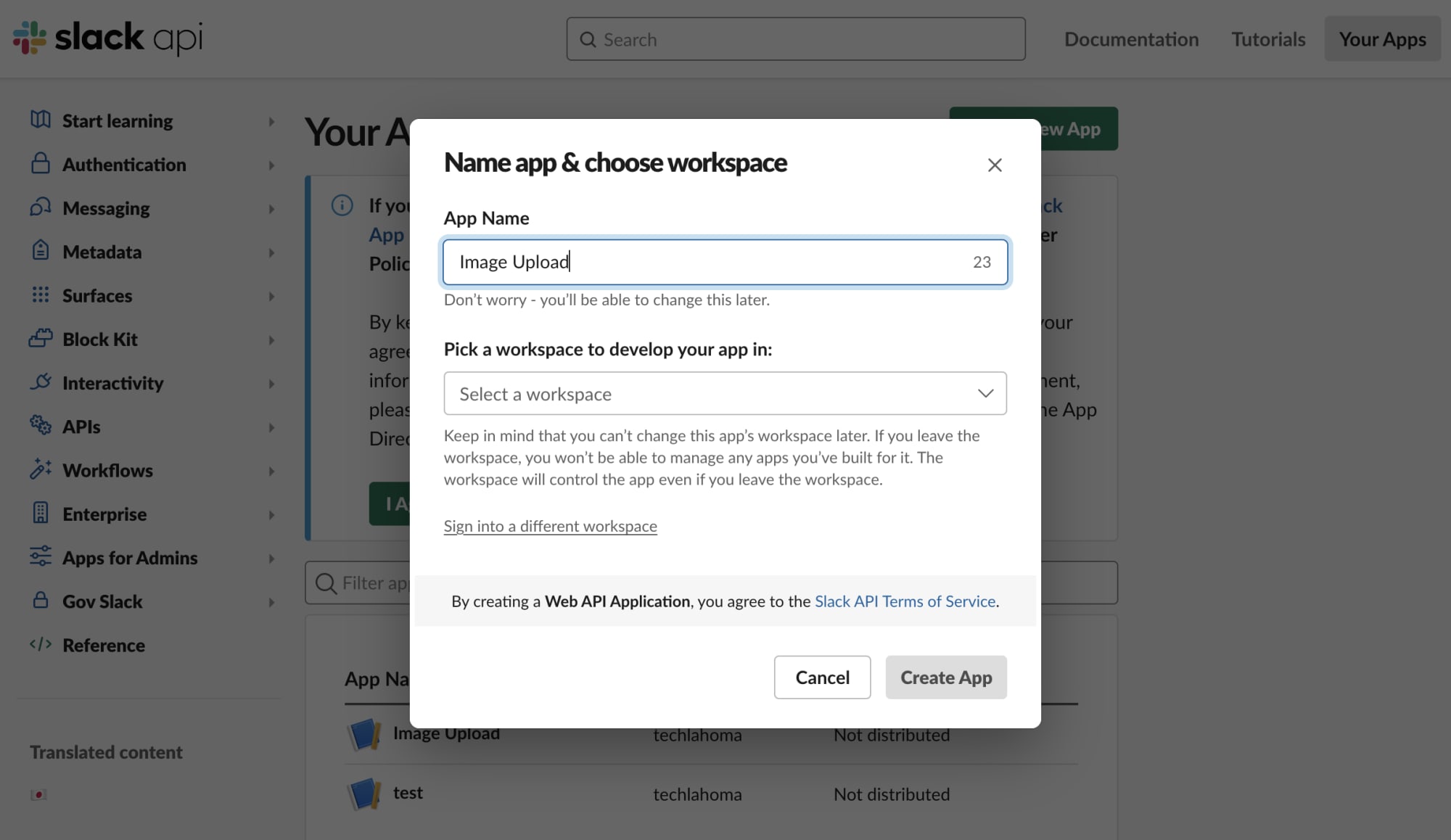Screen dimensions: 1451x840
Task: Click Sign into a different workspace
Action: pos(550,527)
